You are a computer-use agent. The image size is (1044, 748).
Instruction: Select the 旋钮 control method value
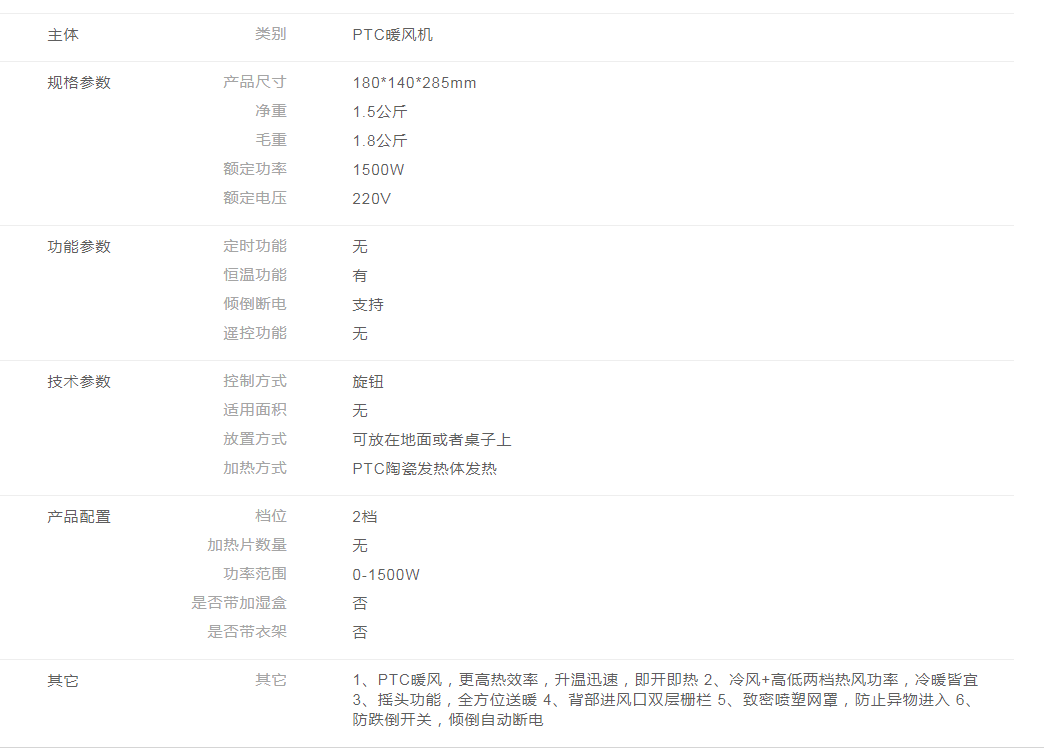click(368, 382)
